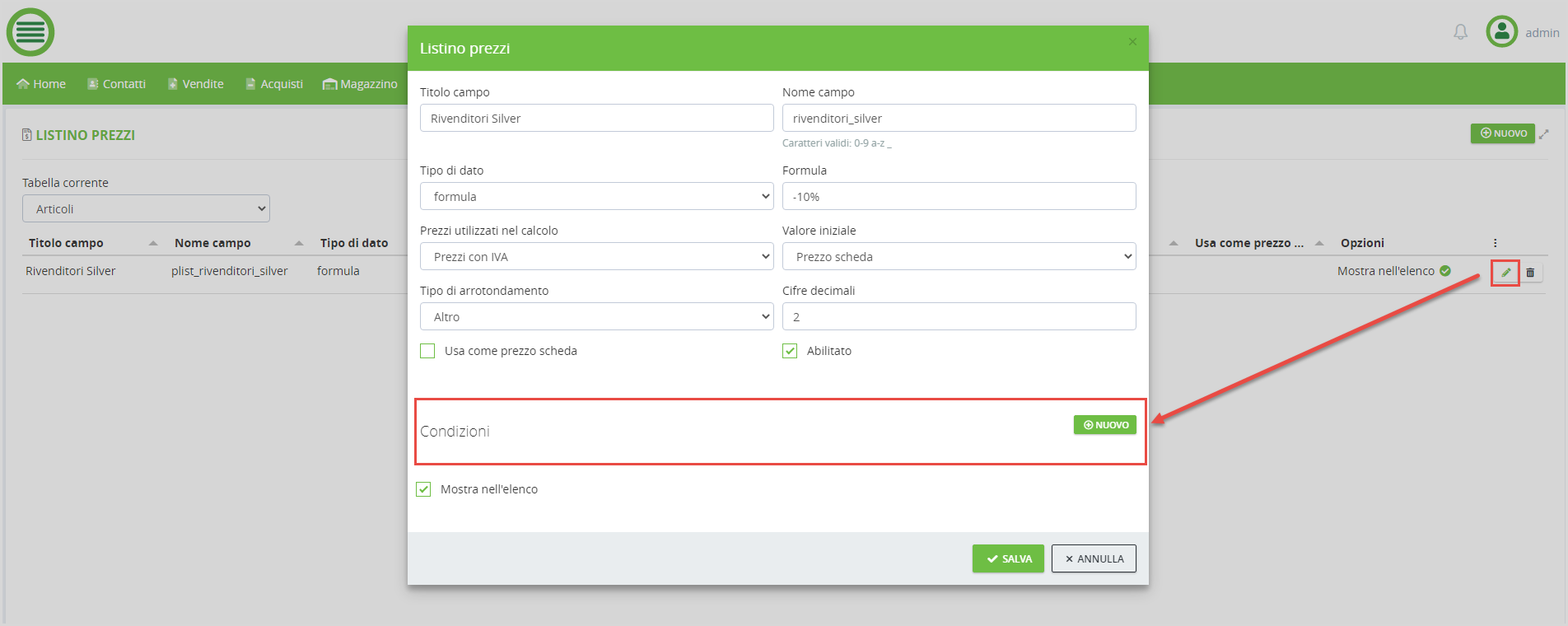Open the Tipo di dato dropdown
The height and width of the screenshot is (626, 1568).
coord(596,197)
